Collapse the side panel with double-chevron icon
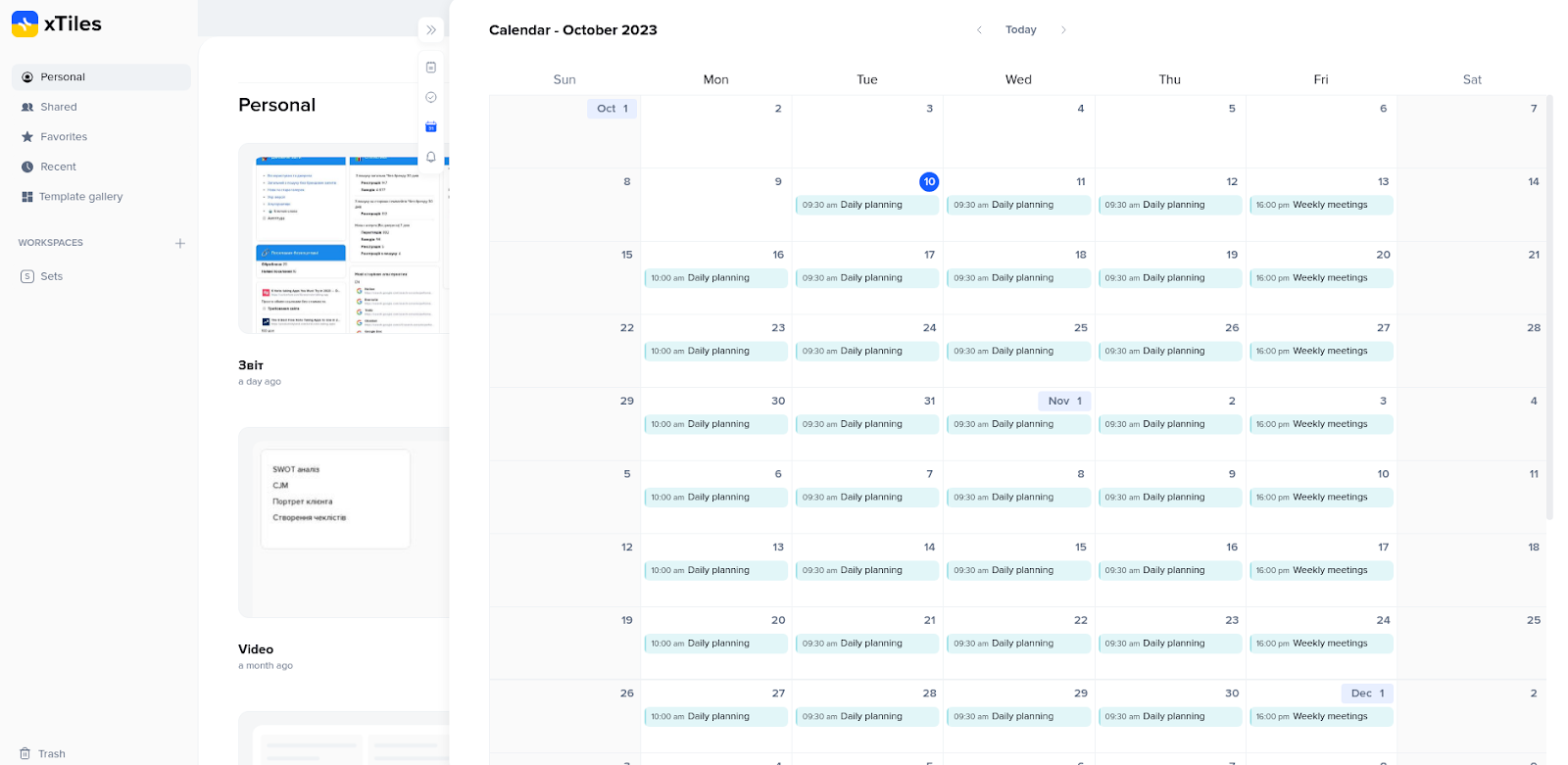Screen dimensions: 1568x765 [431, 29]
